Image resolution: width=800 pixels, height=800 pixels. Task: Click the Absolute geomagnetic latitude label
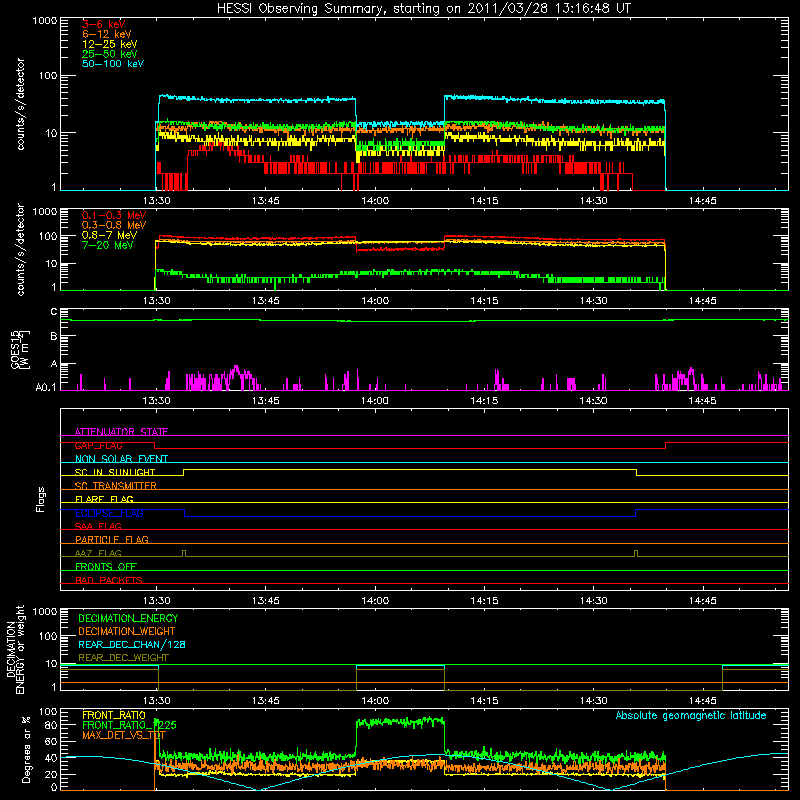click(x=691, y=715)
